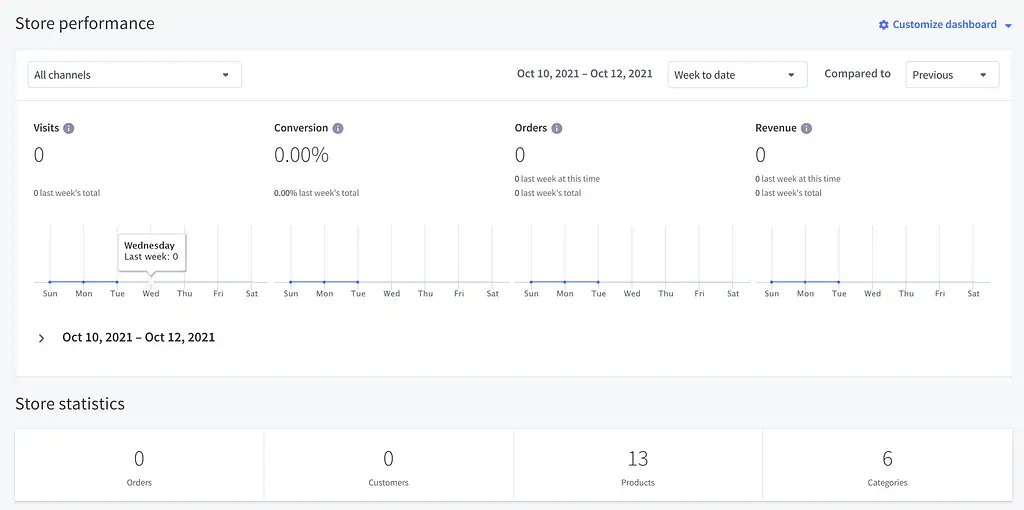The width and height of the screenshot is (1024, 510).
Task: Open the Orders statistics card
Action: pyautogui.click(x=139, y=466)
